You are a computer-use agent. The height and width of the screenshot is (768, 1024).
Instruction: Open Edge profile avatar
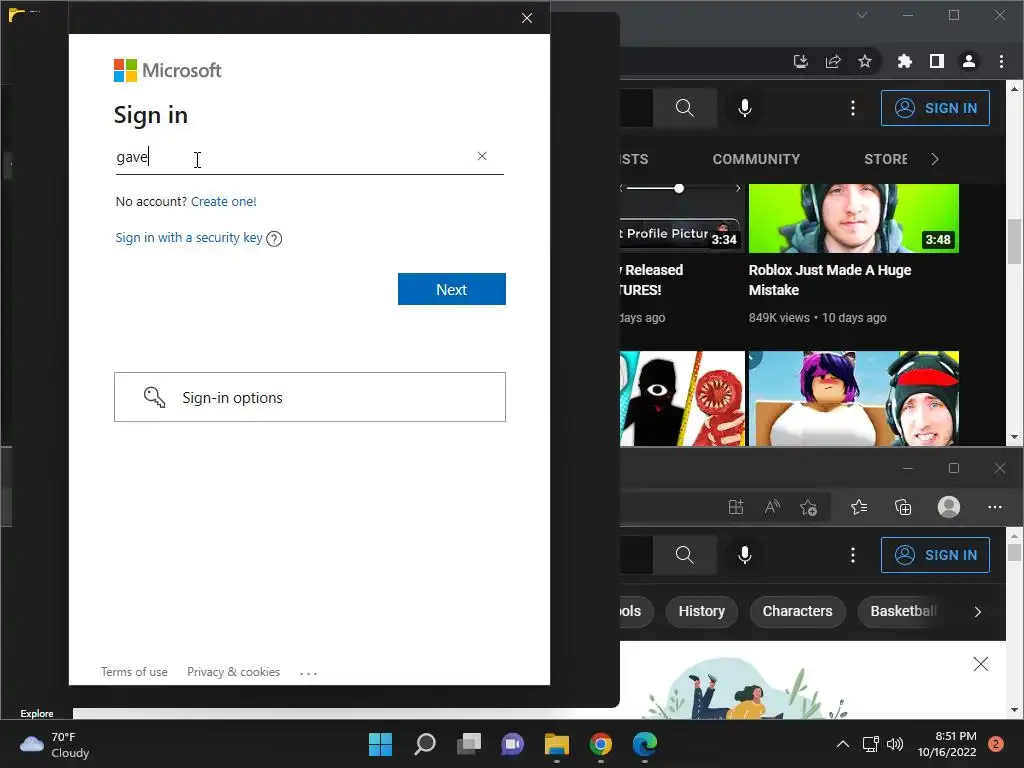pos(948,507)
